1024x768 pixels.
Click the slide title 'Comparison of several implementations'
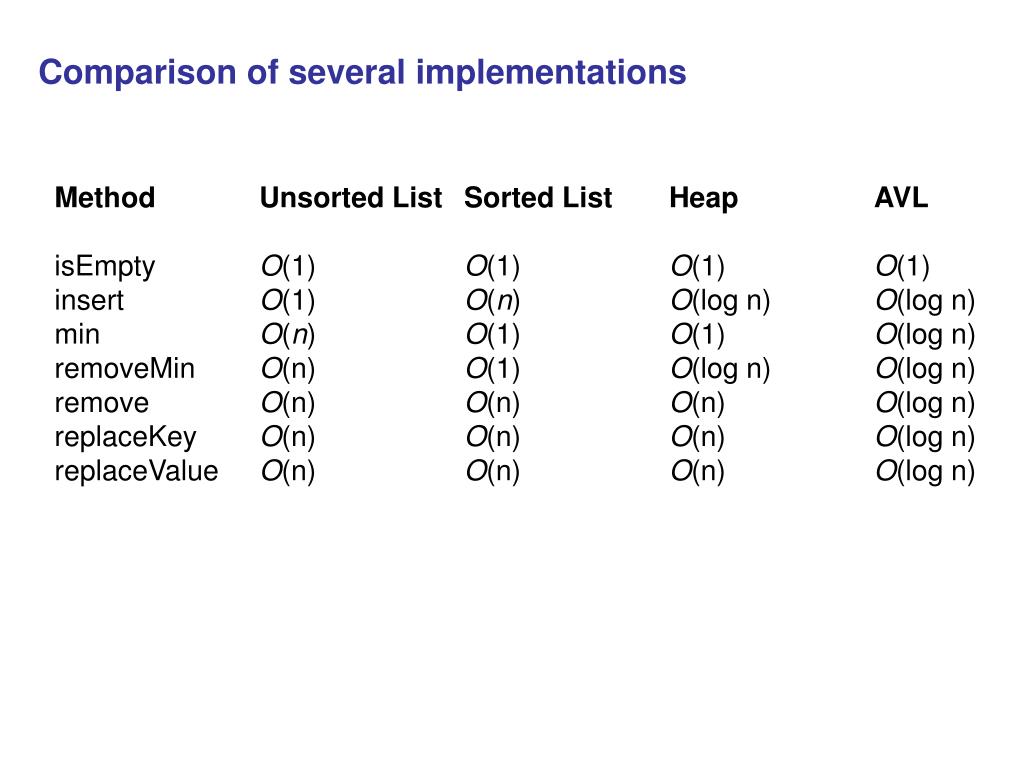(x=362, y=72)
